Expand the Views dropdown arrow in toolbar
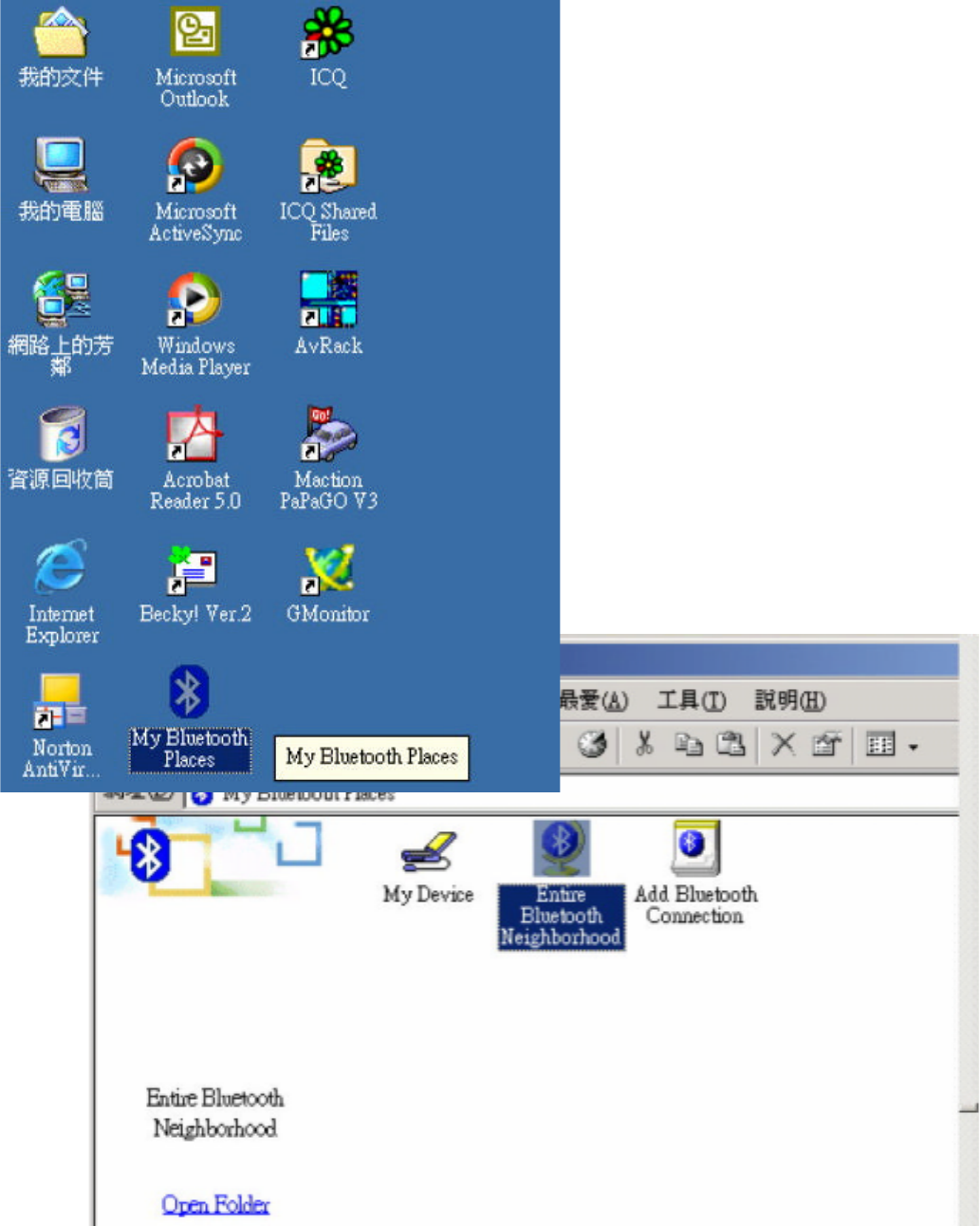The height and width of the screenshot is (1226, 980). (x=913, y=747)
